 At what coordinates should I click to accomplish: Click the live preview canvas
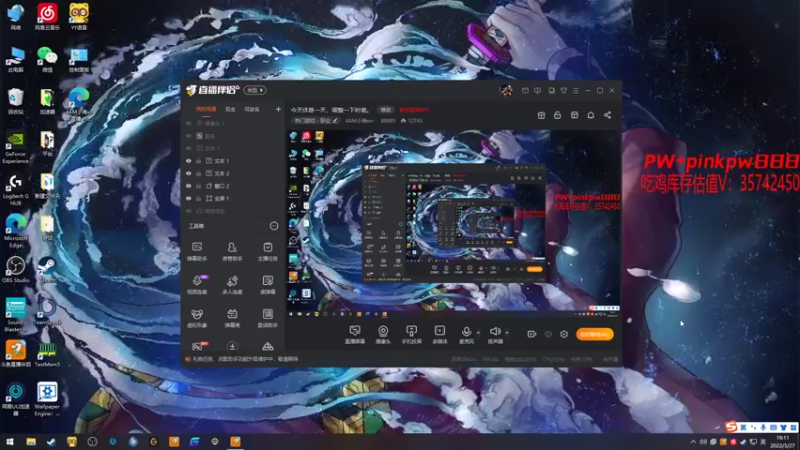[453, 223]
